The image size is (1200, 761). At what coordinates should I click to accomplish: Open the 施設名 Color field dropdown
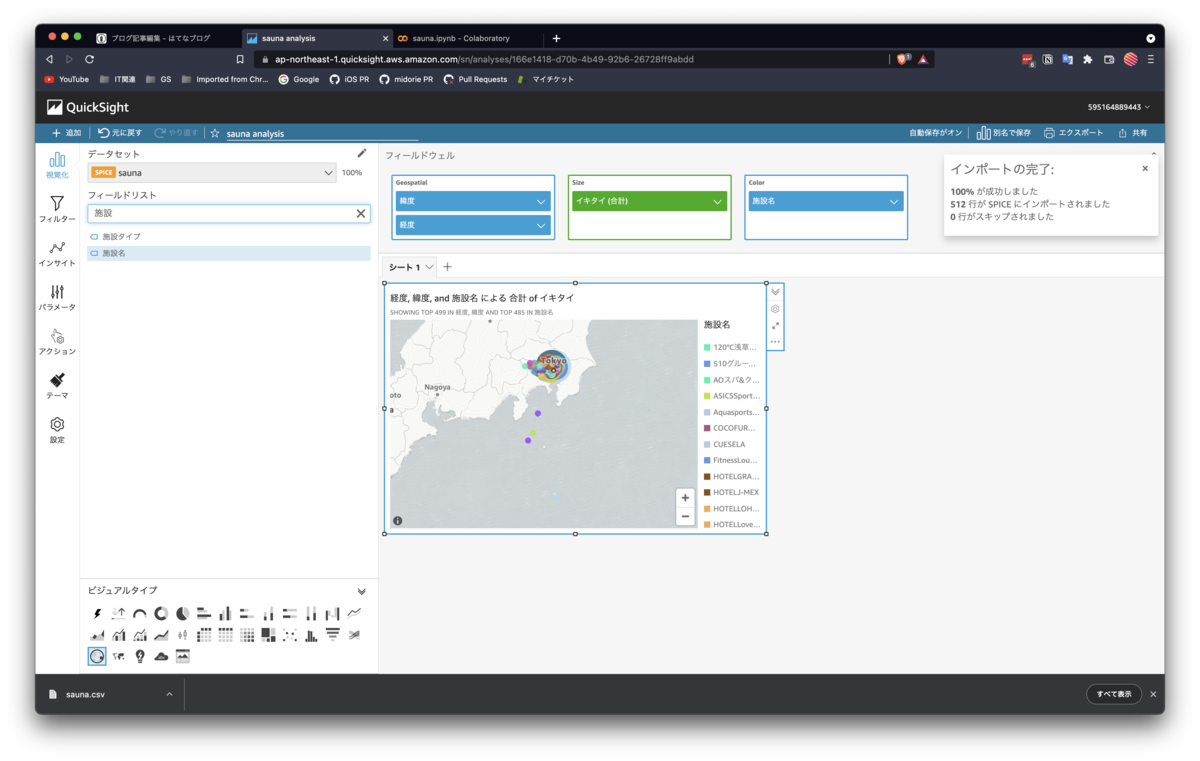[x=825, y=201]
